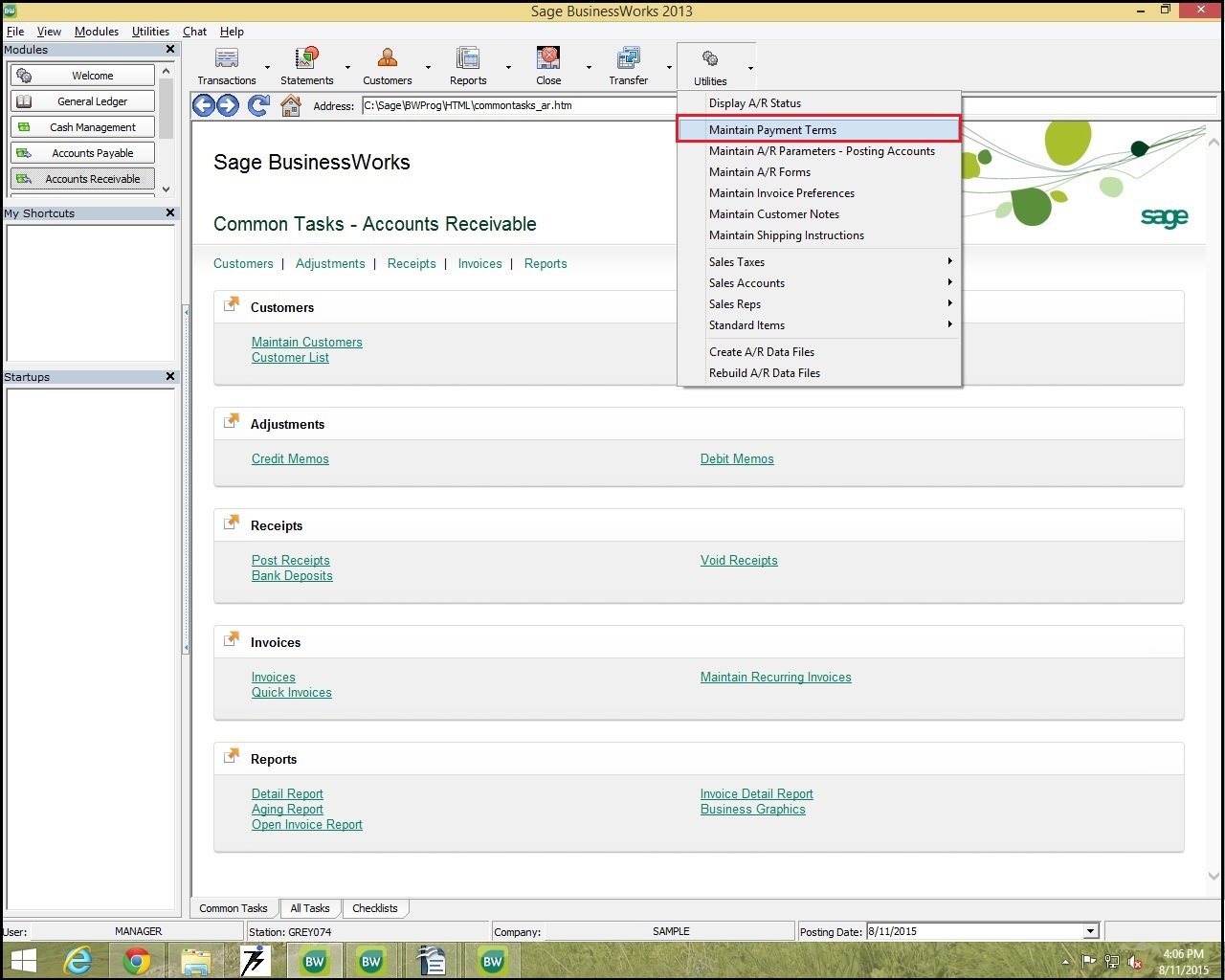
Task: Open the Void Receipts link
Action: (x=739, y=560)
